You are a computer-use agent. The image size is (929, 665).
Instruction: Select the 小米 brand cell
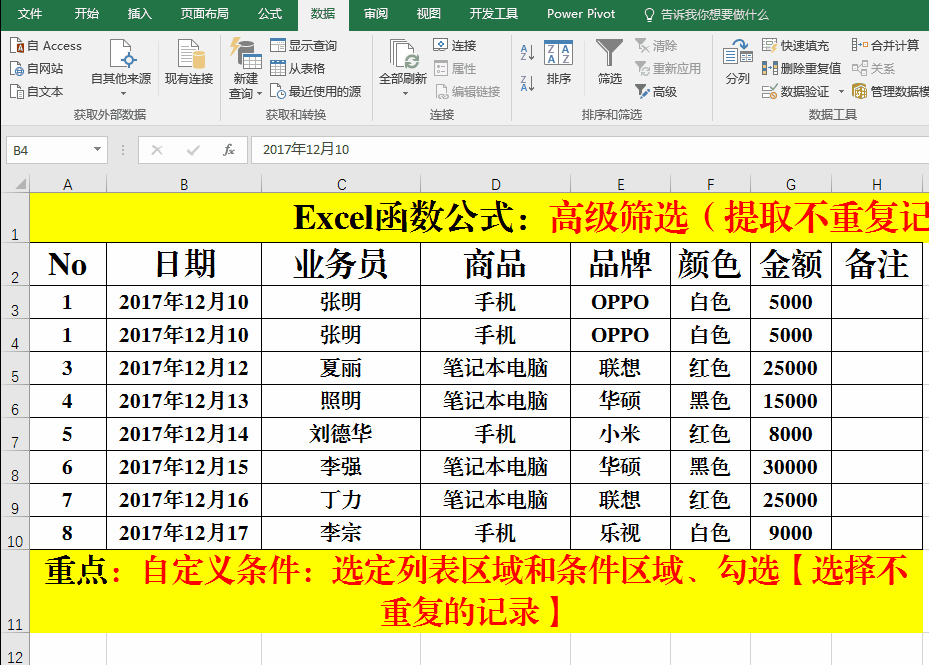(620, 434)
